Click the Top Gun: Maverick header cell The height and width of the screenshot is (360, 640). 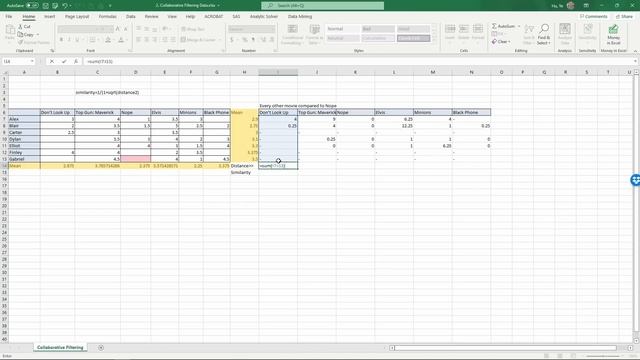[x=98, y=112]
